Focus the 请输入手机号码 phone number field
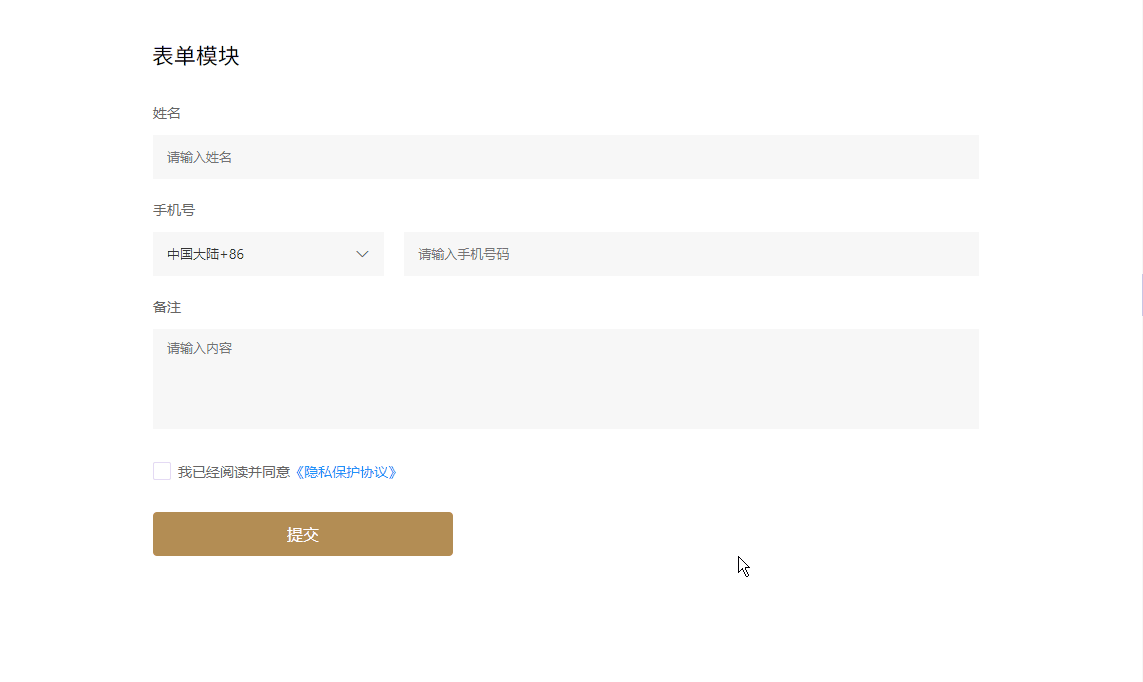 point(691,254)
